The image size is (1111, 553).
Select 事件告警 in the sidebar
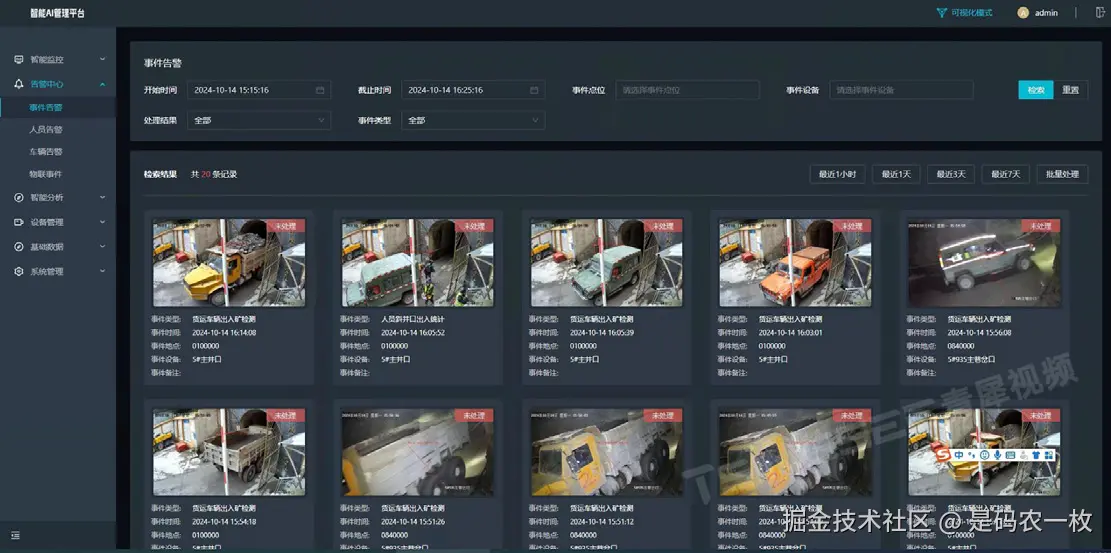tap(46, 108)
